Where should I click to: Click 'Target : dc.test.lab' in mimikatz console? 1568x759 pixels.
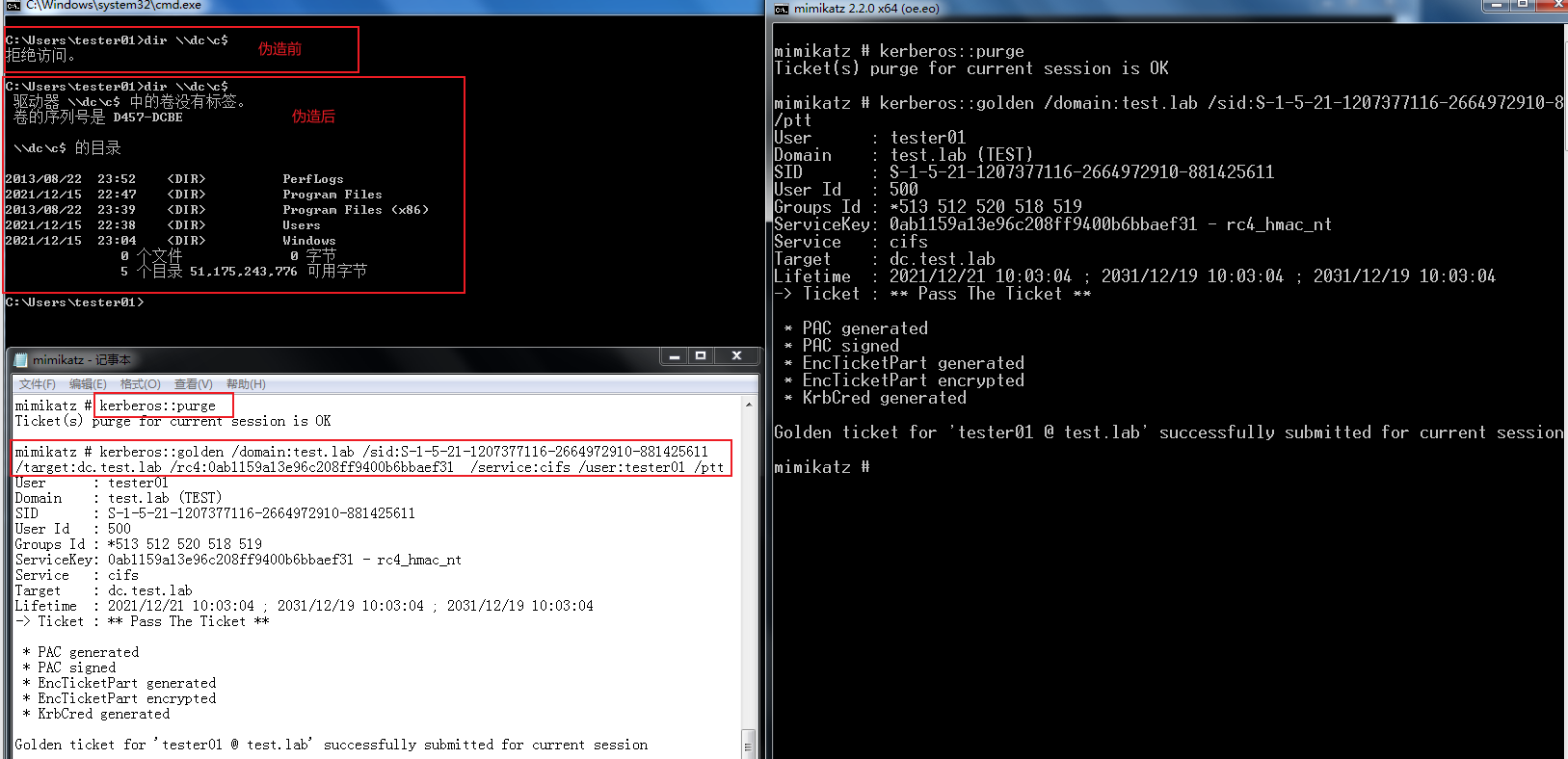[x=885, y=259]
